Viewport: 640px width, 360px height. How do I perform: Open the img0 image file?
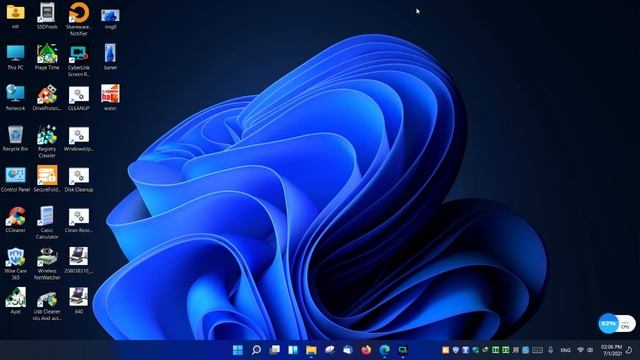pyautogui.click(x=110, y=18)
